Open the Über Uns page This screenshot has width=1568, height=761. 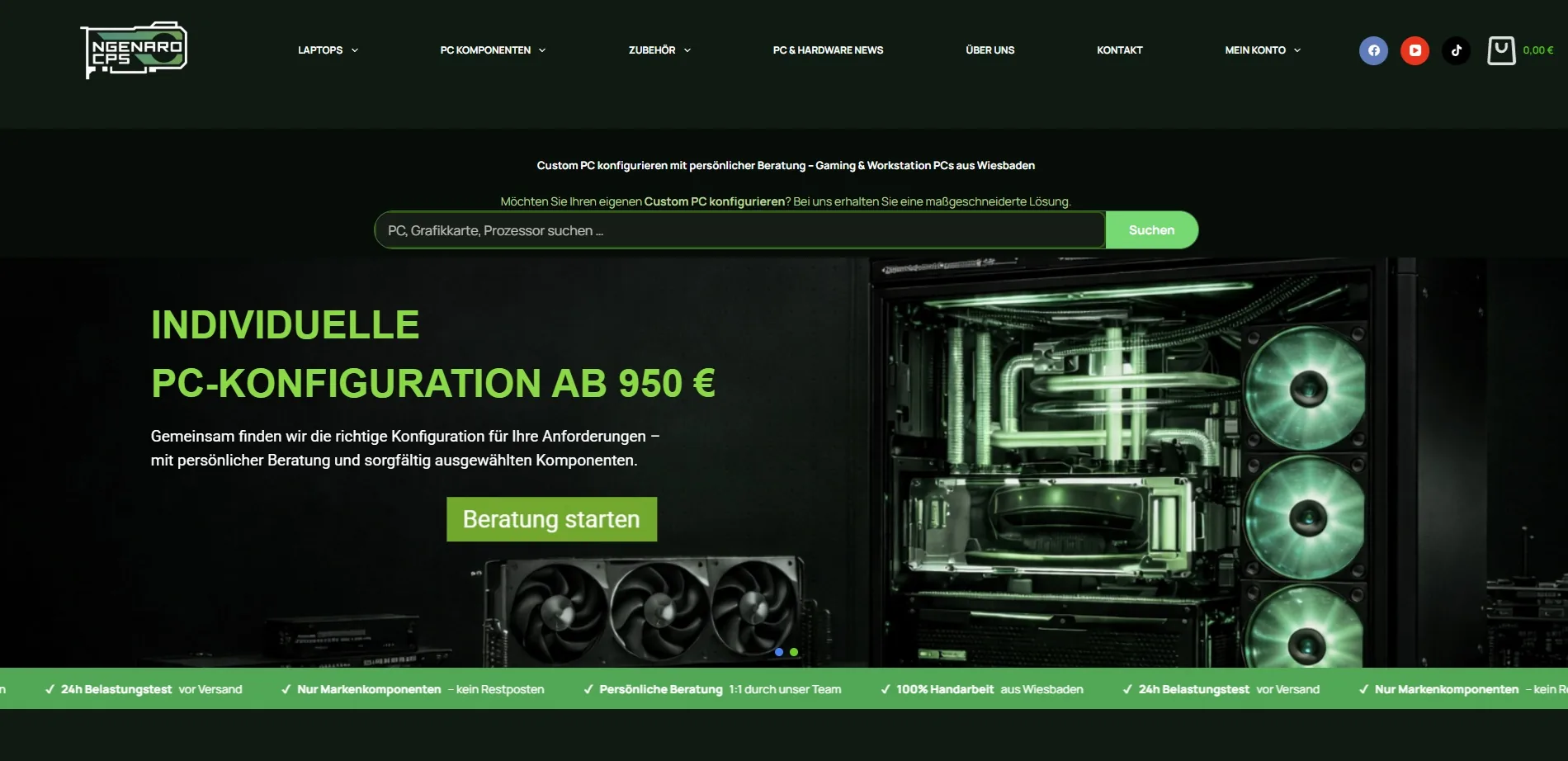[990, 50]
